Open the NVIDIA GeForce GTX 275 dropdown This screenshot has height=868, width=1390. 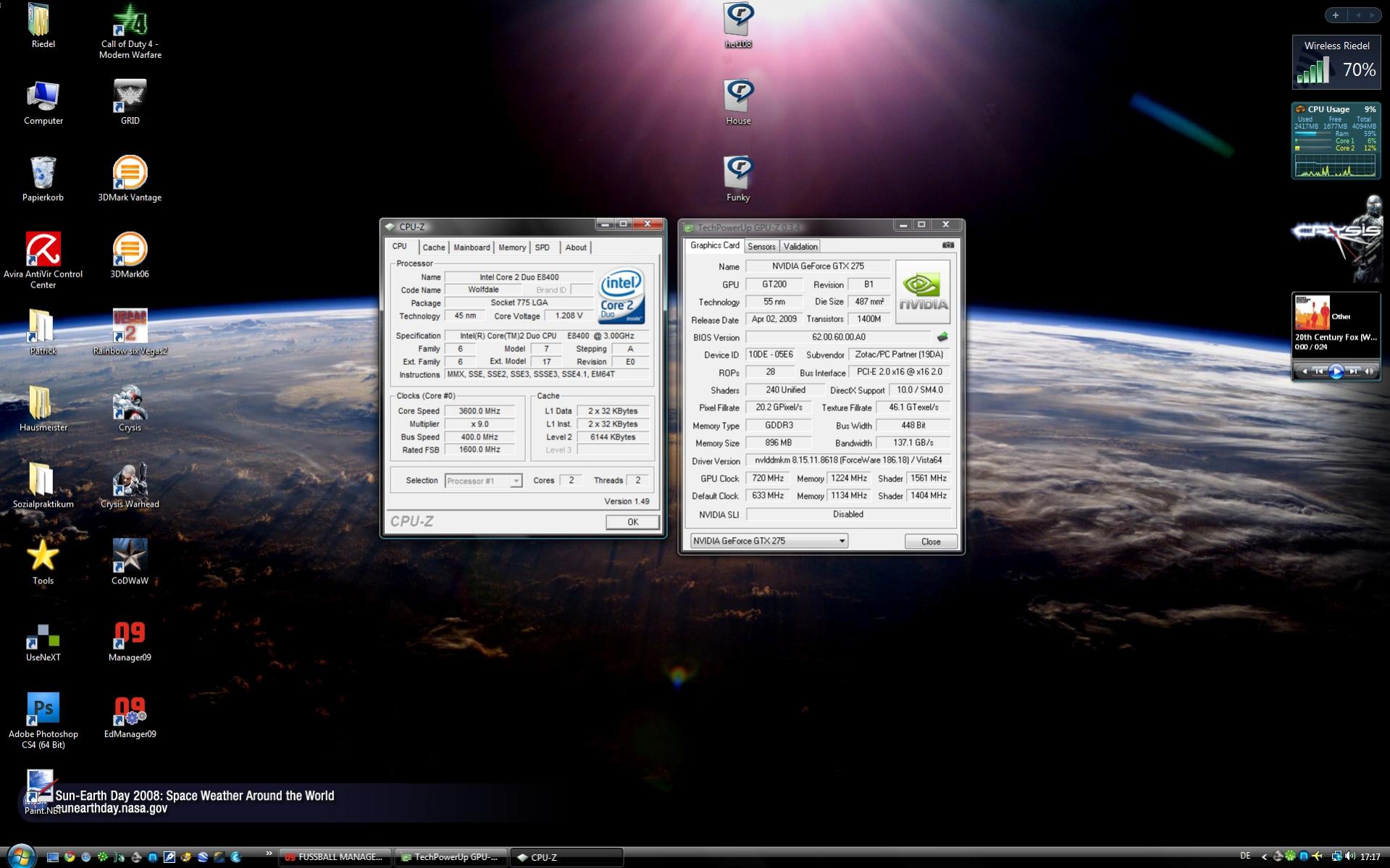[x=769, y=541]
